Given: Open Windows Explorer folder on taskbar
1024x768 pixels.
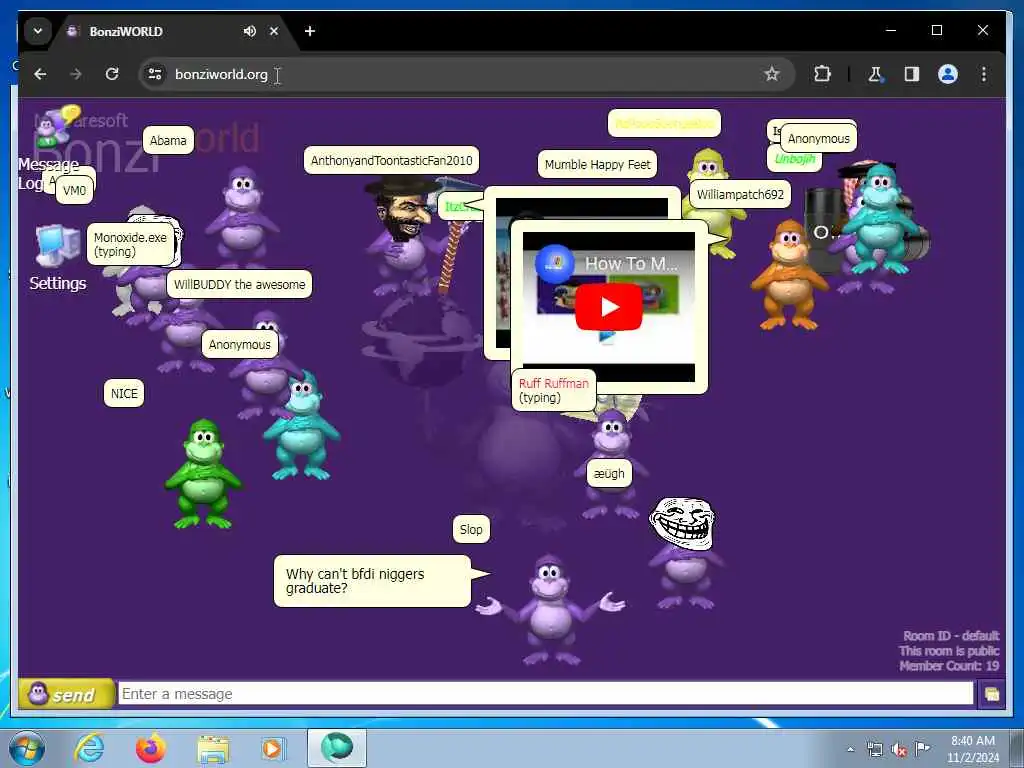Looking at the screenshot, I should (x=213, y=749).
